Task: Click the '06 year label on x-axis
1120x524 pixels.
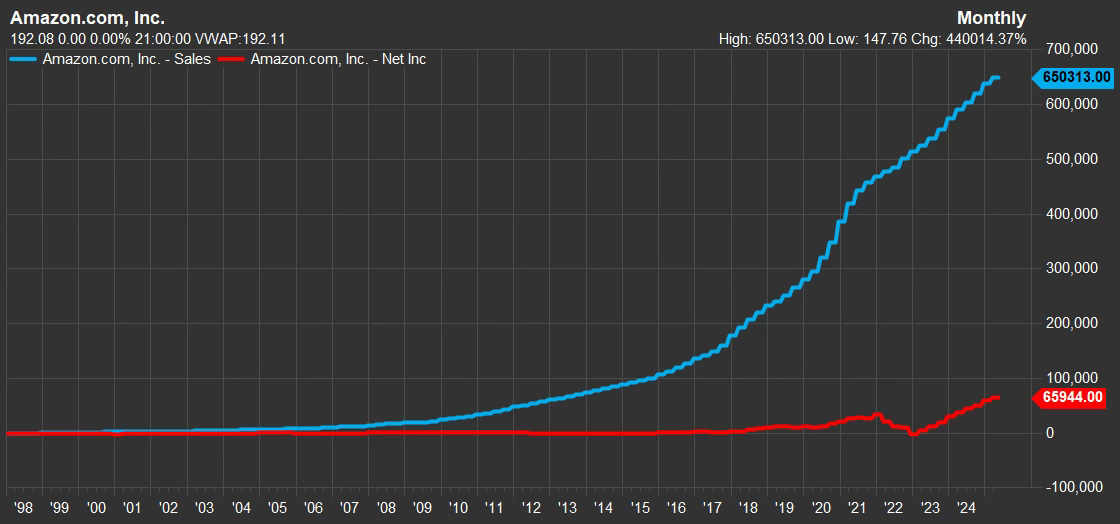Action: pos(314,509)
